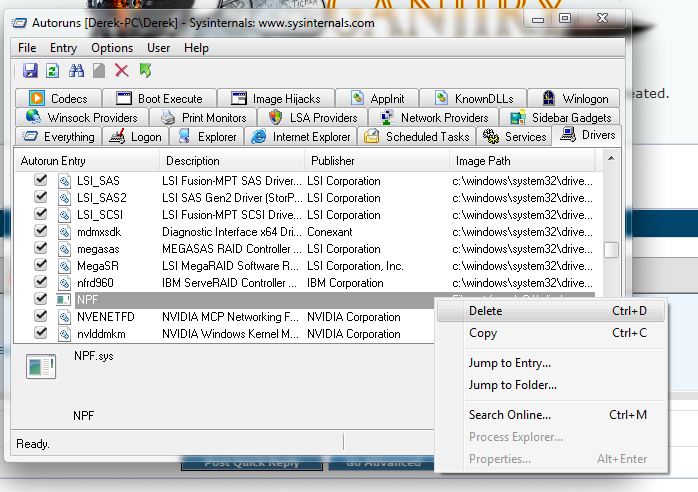The height and width of the screenshot is (492, 698).
Task: Click the Autoruns window title icon
Action: [19, 22]
